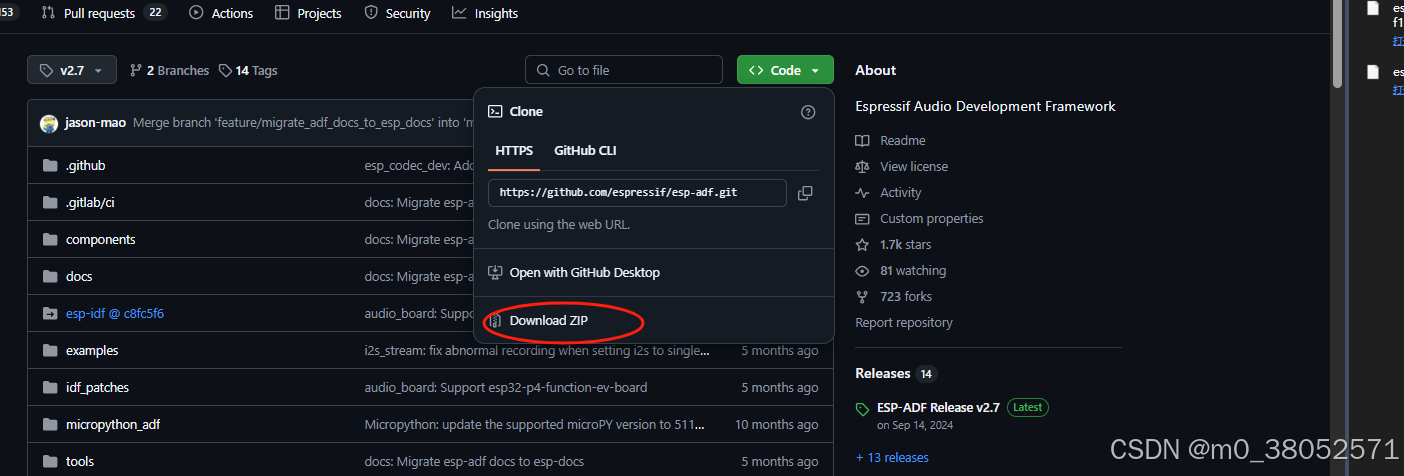Viewport: 1404px width, 476px height.
Task: Click the Report repository link
Action: point(904,323)
